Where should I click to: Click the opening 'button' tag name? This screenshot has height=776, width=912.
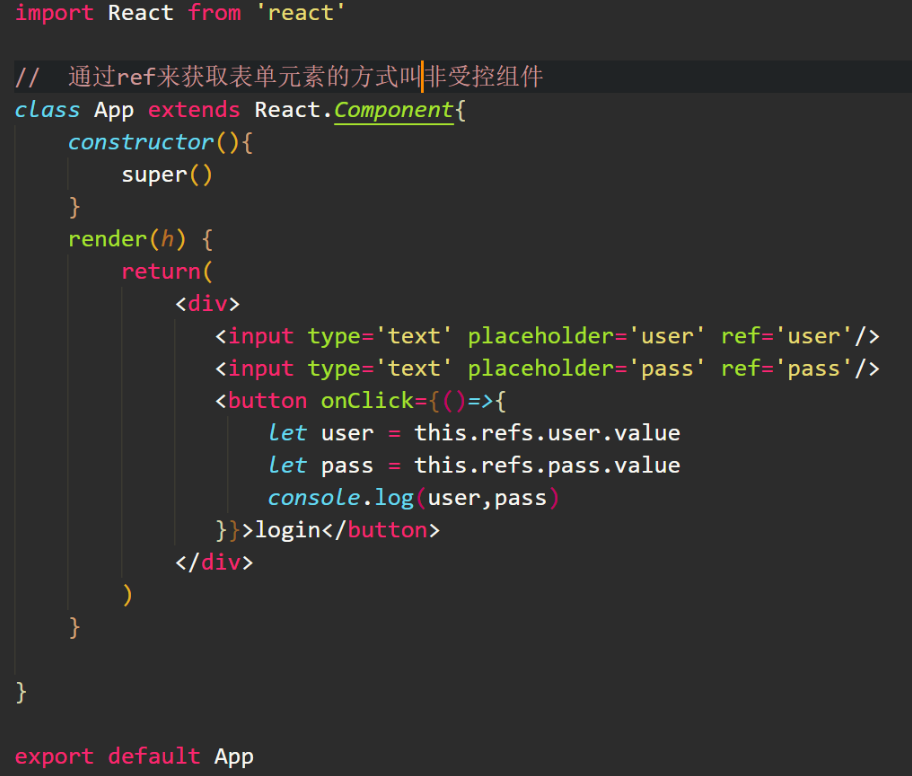(x=268, y=401)
